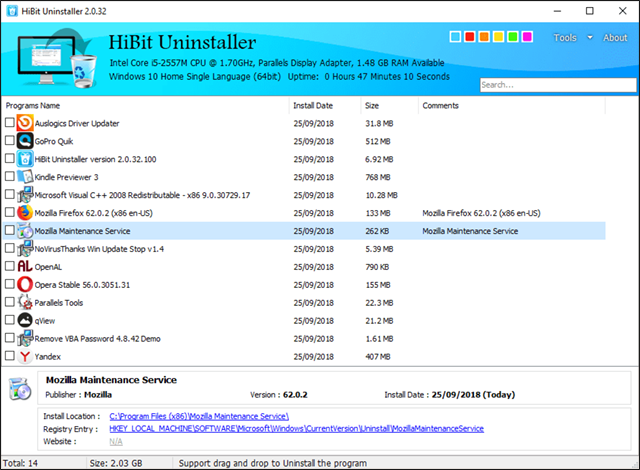Viewport: 640px width, 470px height.
Task: Select the yellow theme color swatch
Action: tap(498, 37)
